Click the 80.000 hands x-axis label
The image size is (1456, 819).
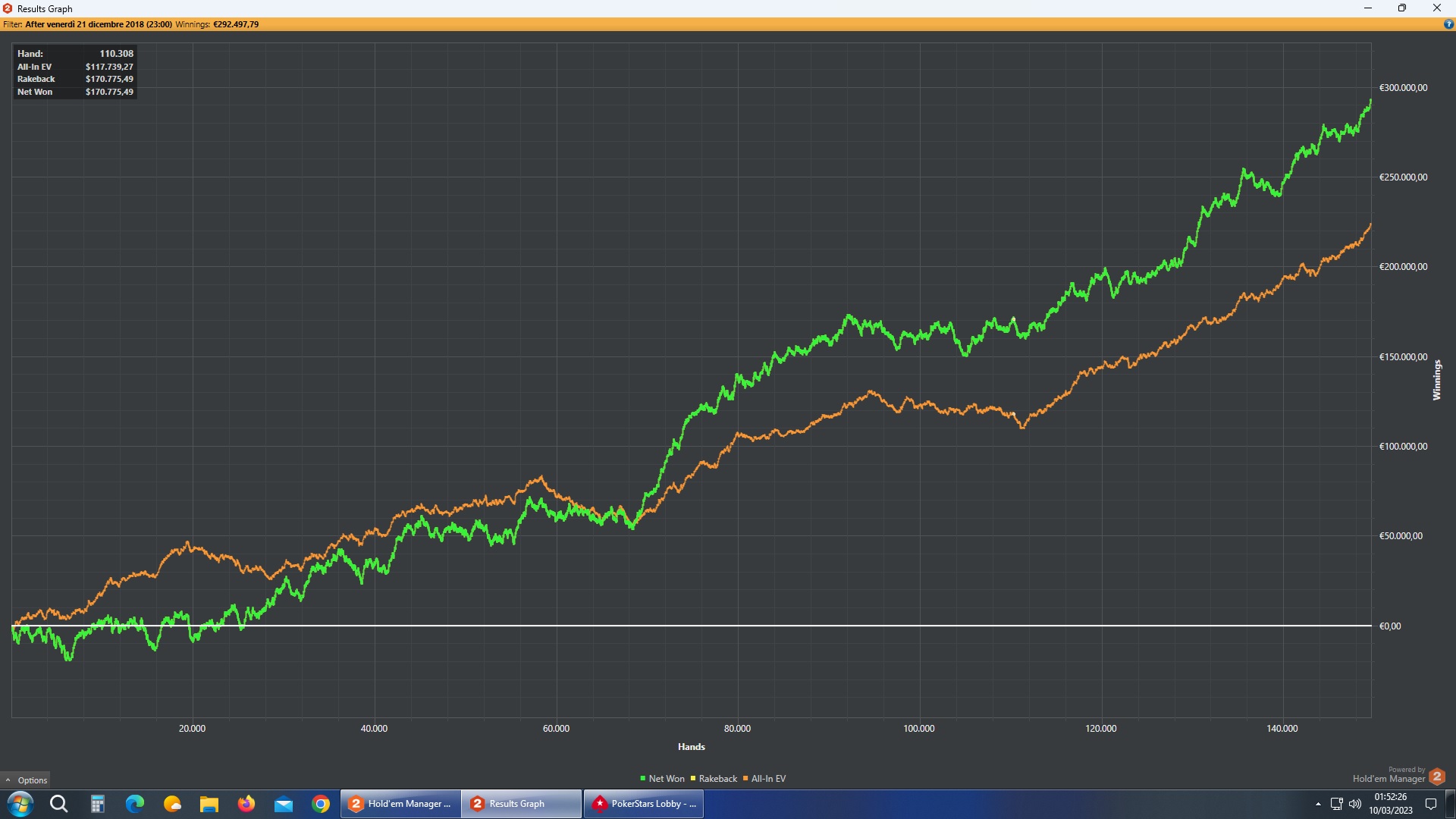pyautogui.click(x=737, y=729)
